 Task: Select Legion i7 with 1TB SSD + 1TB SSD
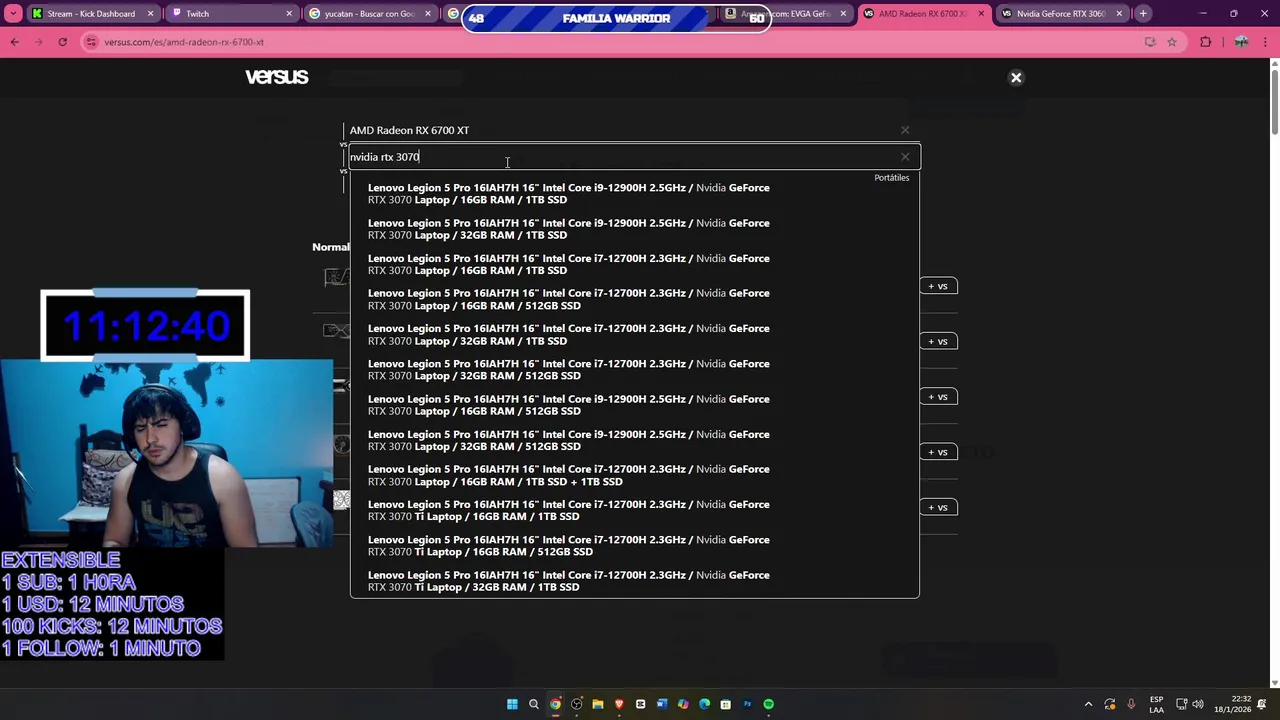(634, 475)
